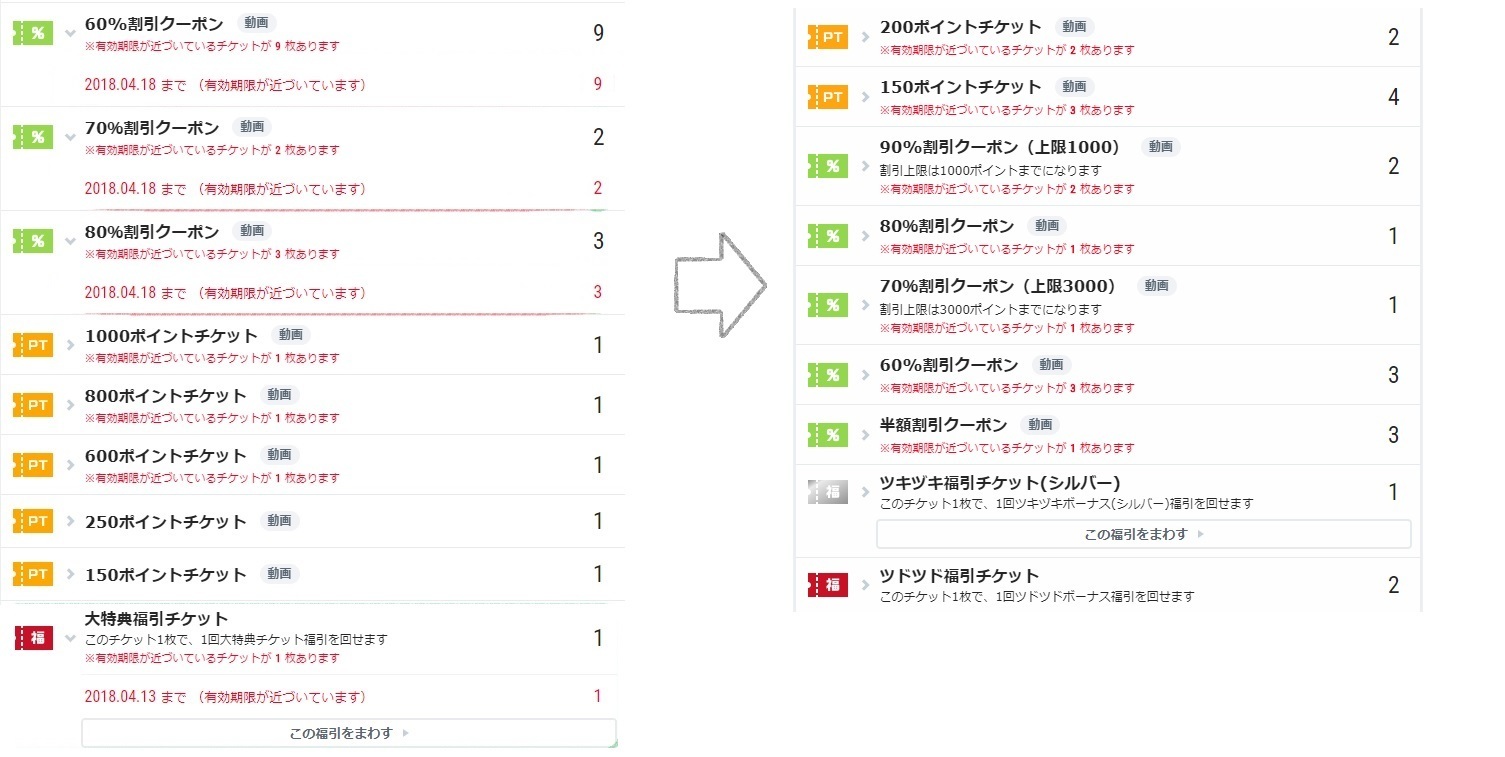1505x757 pixels.
Task: Click the ツキヅキ福引チケット(シルバー) title
Action: [x=1000, y=482]
